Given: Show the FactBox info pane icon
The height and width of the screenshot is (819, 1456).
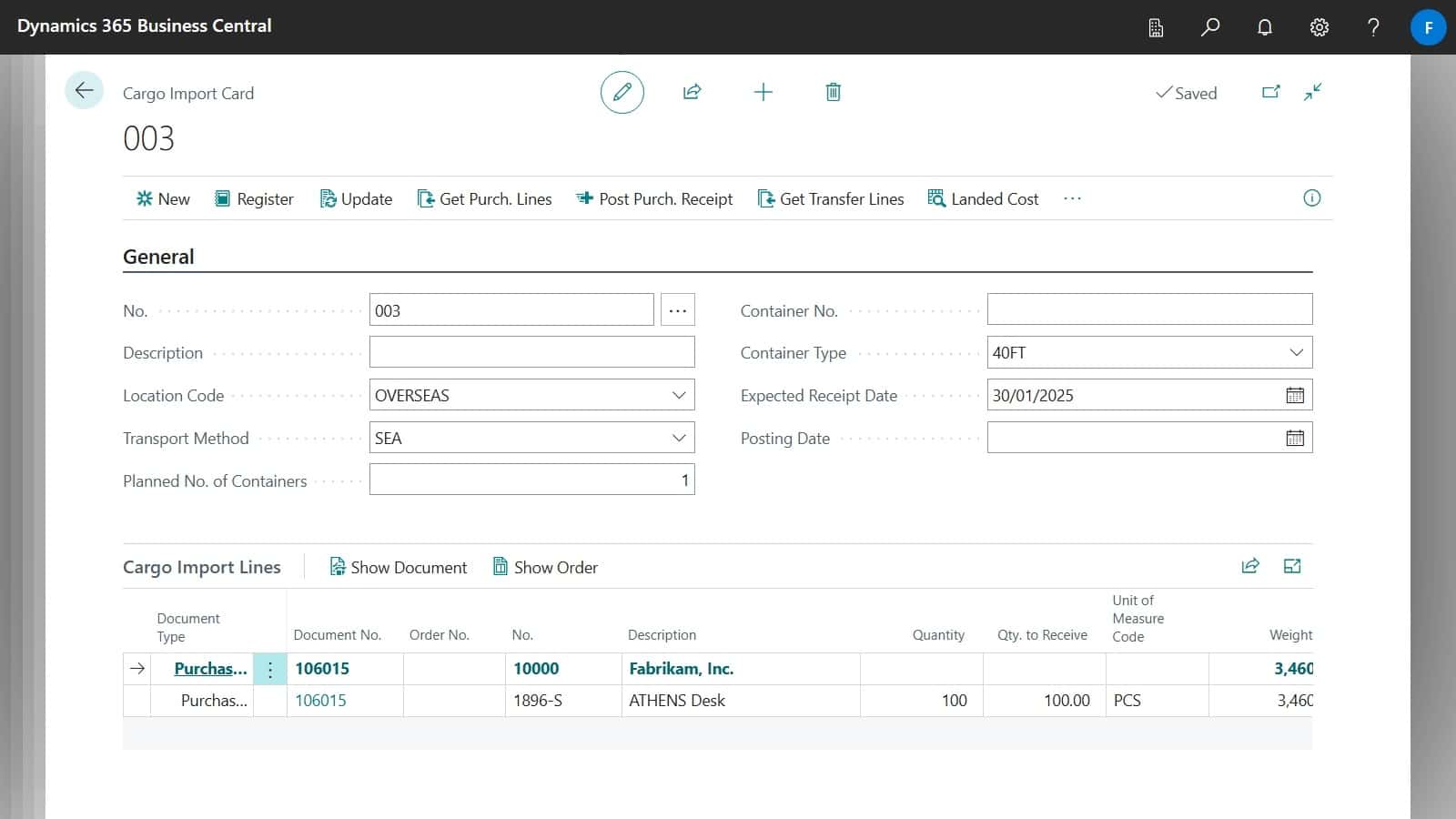Looking at the screenshot, I should (x=1311, y=198).
